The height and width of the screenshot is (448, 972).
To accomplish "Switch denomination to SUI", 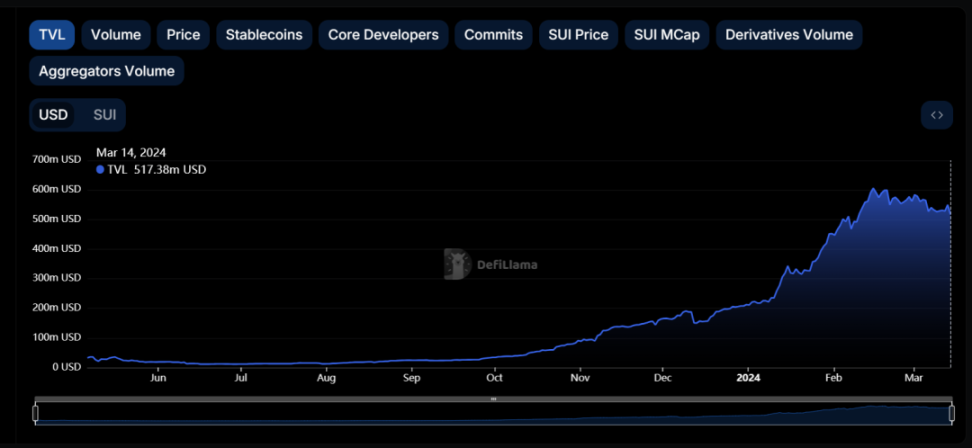I will tap(105, 115).
